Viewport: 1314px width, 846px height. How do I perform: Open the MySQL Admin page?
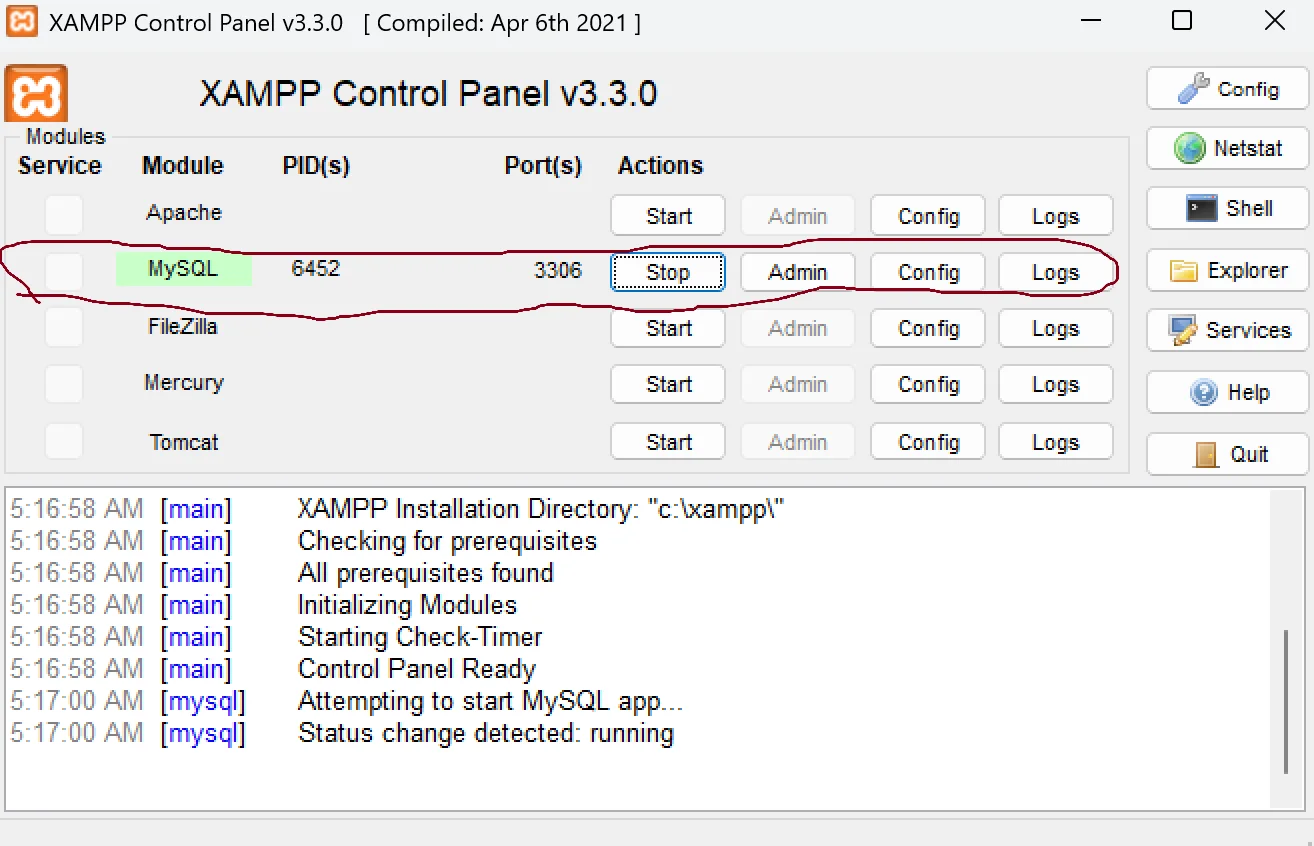798,272
